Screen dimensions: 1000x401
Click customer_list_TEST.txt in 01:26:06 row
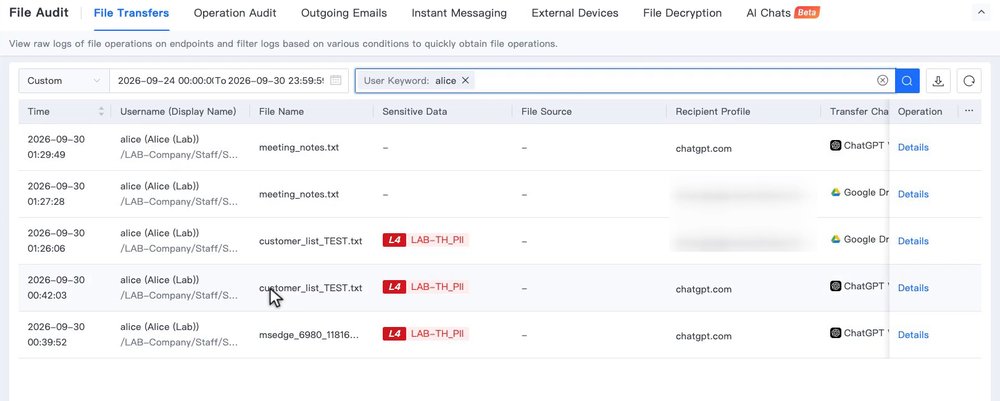tap(311, 241)
